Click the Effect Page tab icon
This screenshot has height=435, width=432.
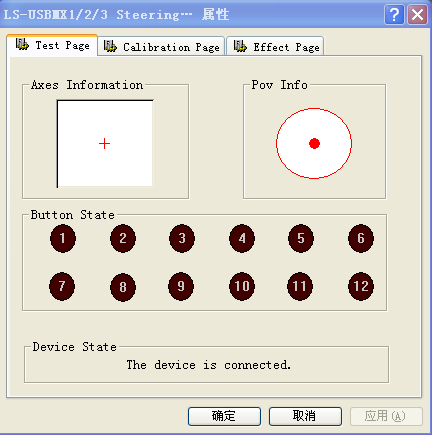pos(240,46)
